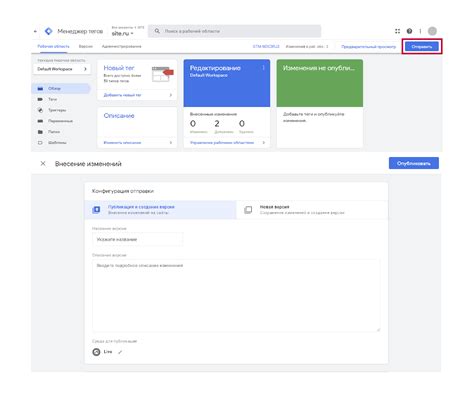Click the back arrow beside Tag Manager logo

tap(35, 31)
